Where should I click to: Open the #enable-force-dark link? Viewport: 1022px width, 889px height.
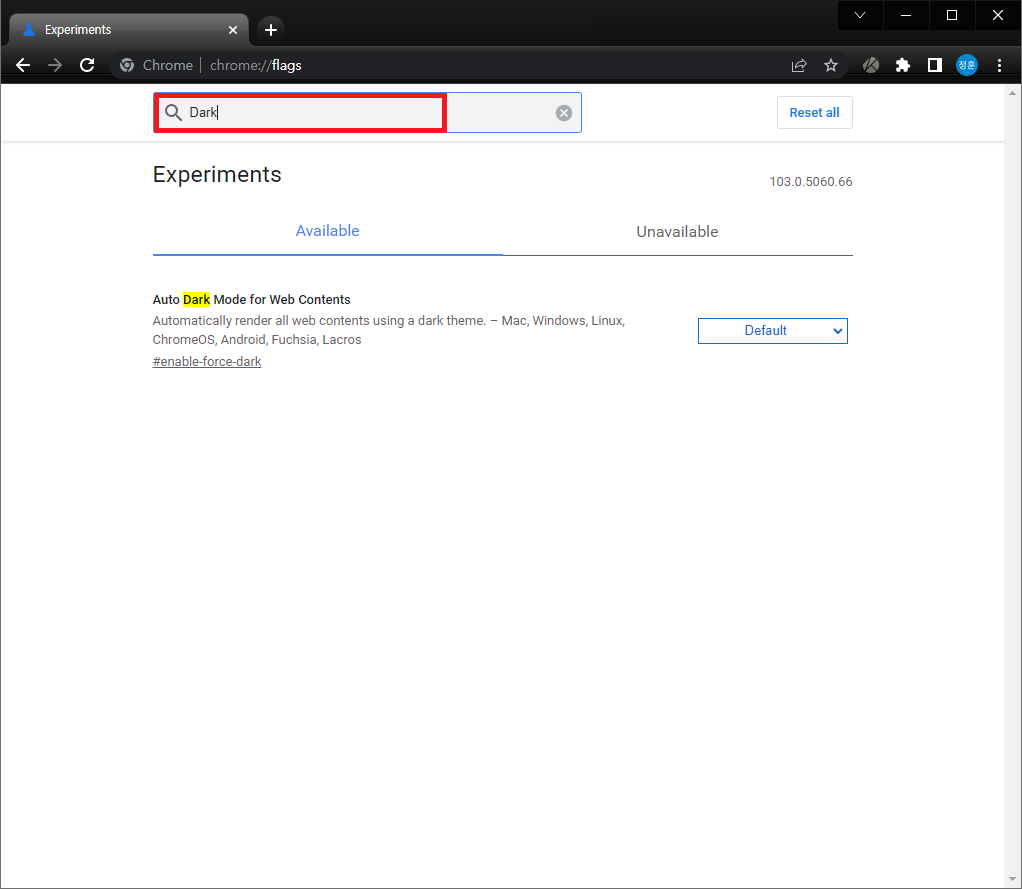pyautogui.click(x=207, y=362)
